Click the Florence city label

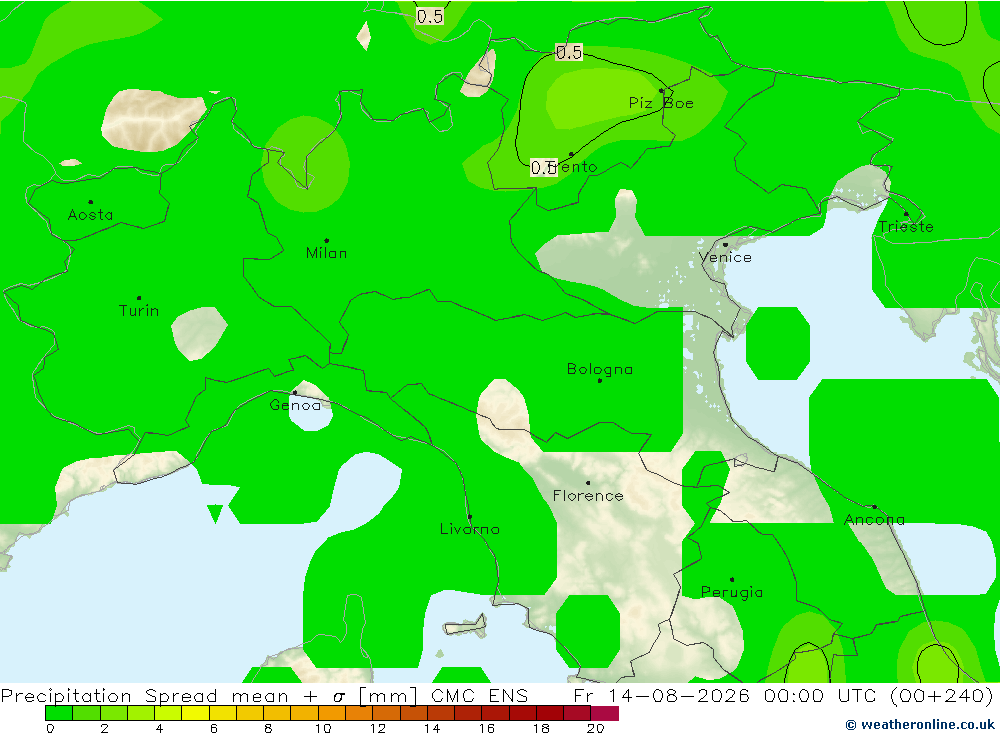[x=588, y=496]
